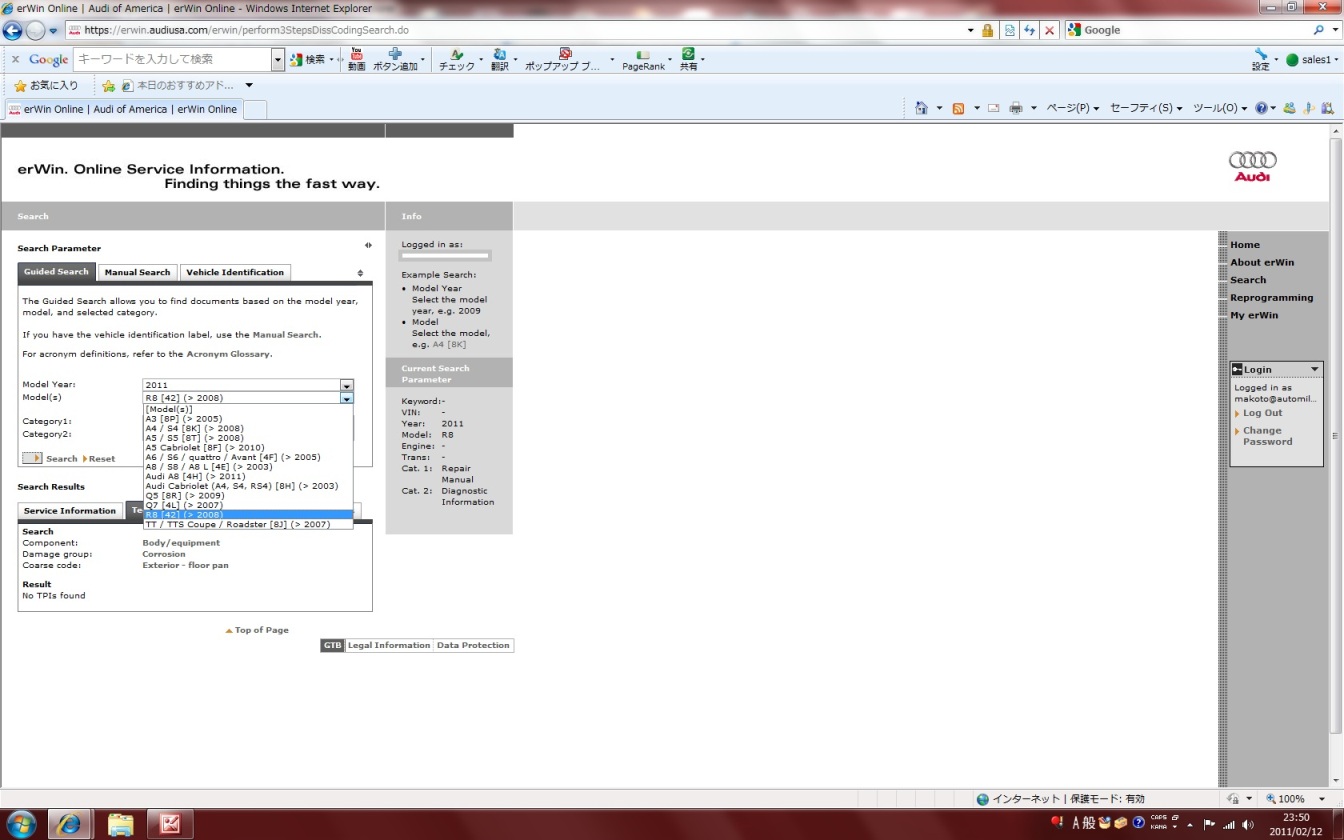1344x840 pixels.
Task: Select the erWin Online browser tab
Action: (123, 109)
